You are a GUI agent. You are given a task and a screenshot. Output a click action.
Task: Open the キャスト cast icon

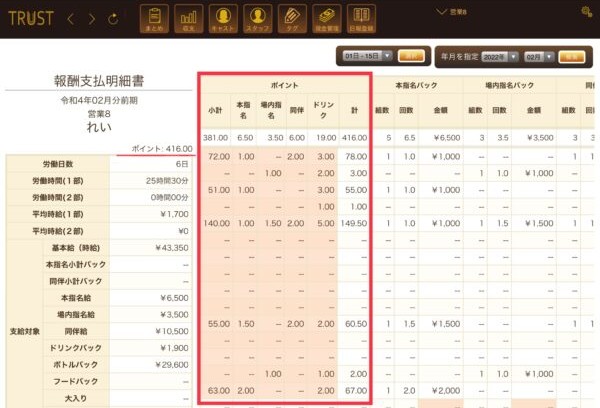tap(222, 18)
